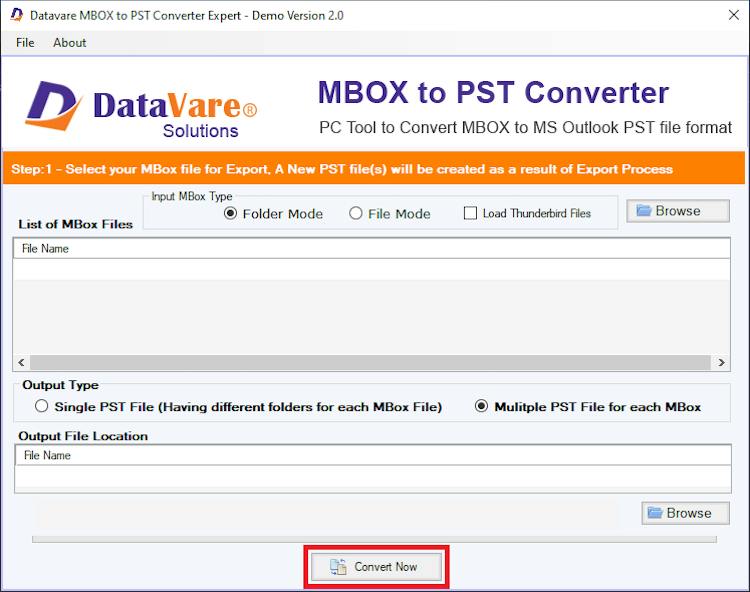Click the horizontal scrollbar track in file list
The height and width of the screenshot is (592, 750).
click(x=370, y=362)
